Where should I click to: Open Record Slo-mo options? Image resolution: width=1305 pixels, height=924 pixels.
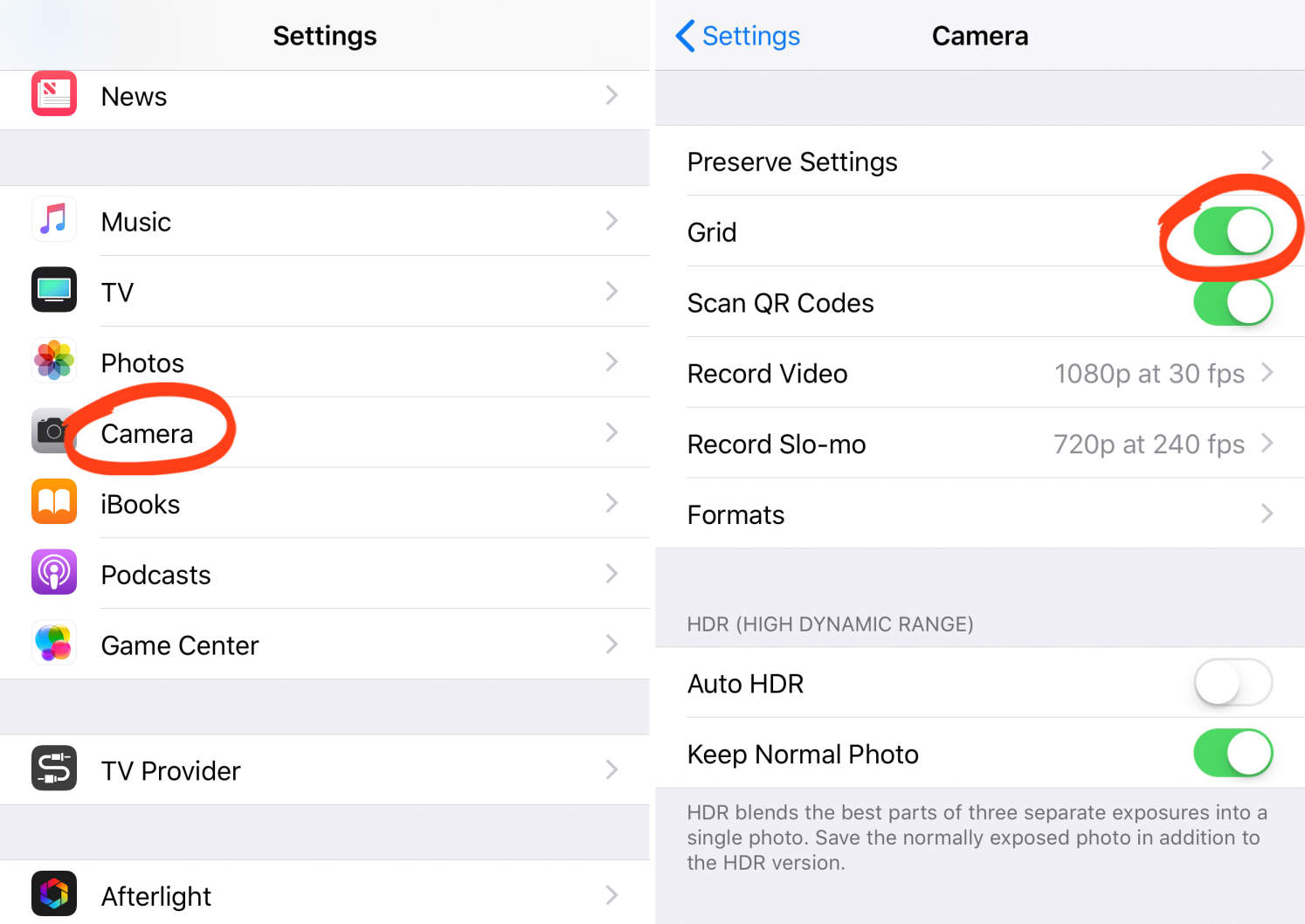(978, 444)
